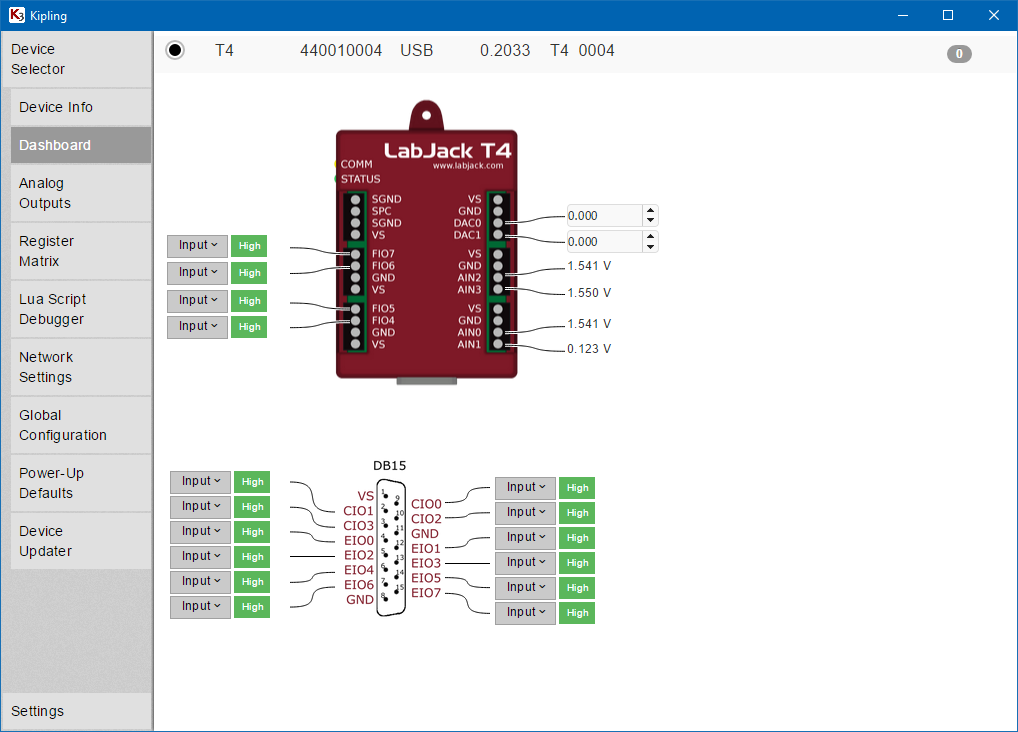Increase the DAC0 voltage with up arrow
The width and height of the screenshot is (1018, 732).
[x=650, y=211]
